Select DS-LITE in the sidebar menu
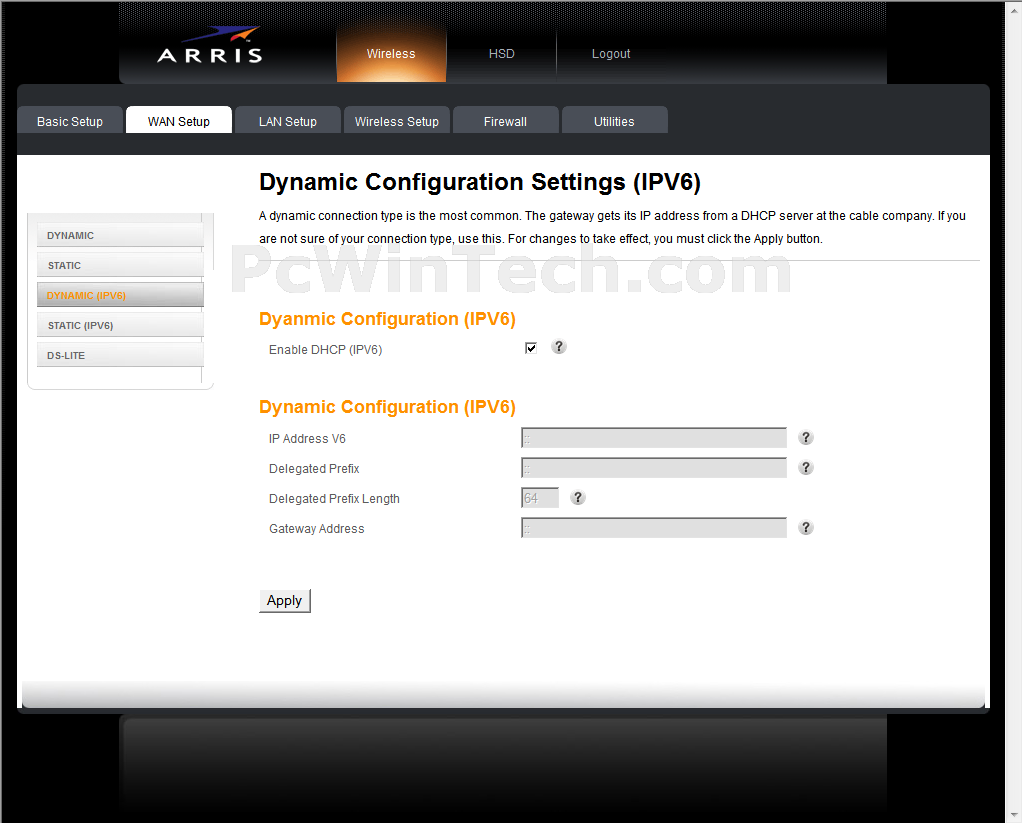This screenshot has width=1022, height=823. click(120, 355)
